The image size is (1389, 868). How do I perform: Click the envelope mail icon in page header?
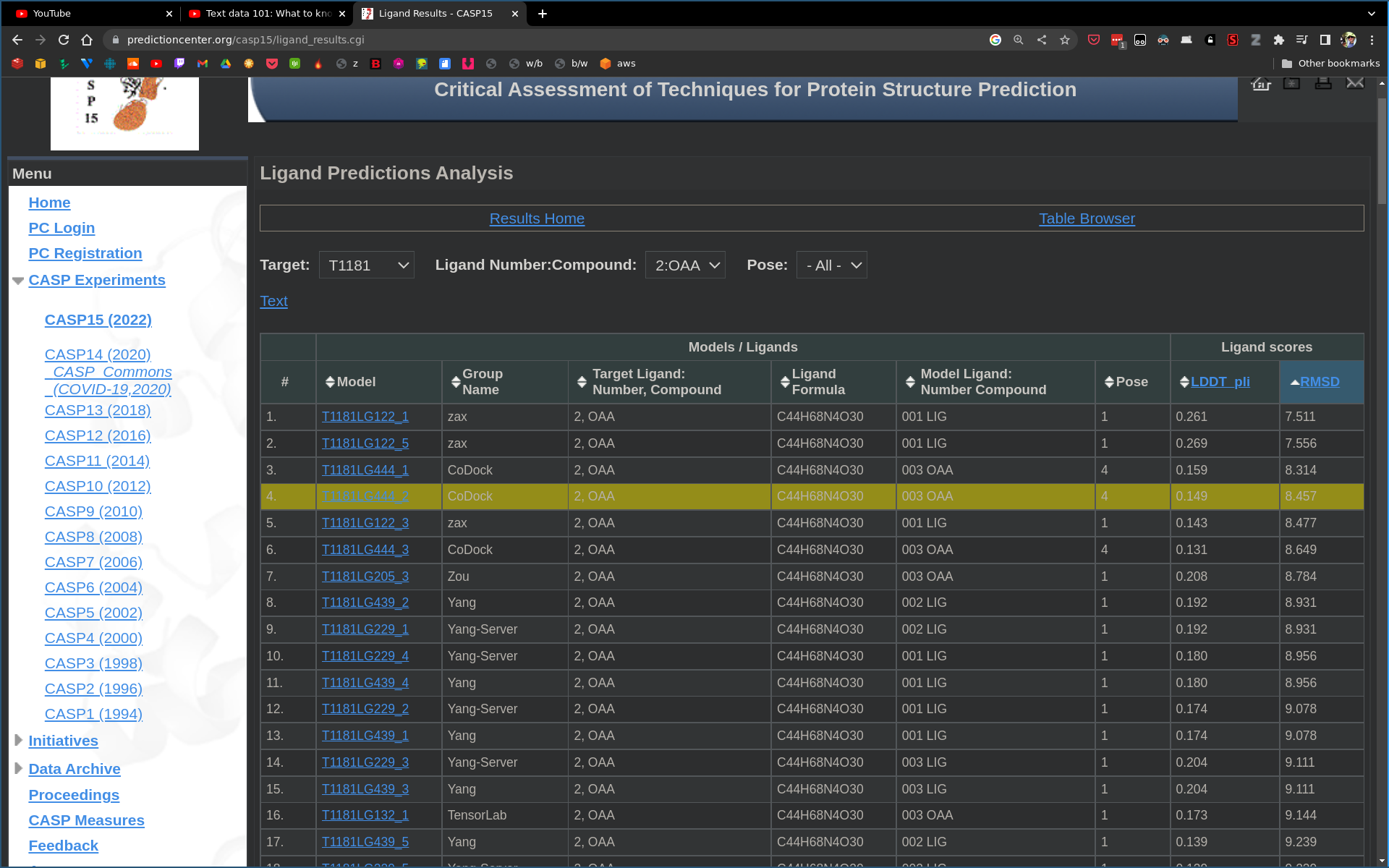(x=1355, y=84)
